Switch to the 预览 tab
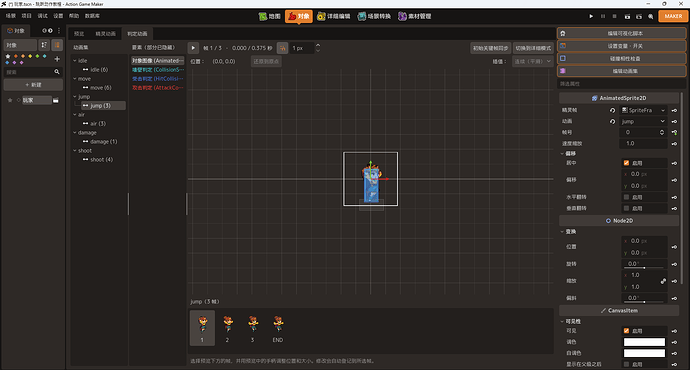Screen dimensions: 690x370 tap(79, 33)
